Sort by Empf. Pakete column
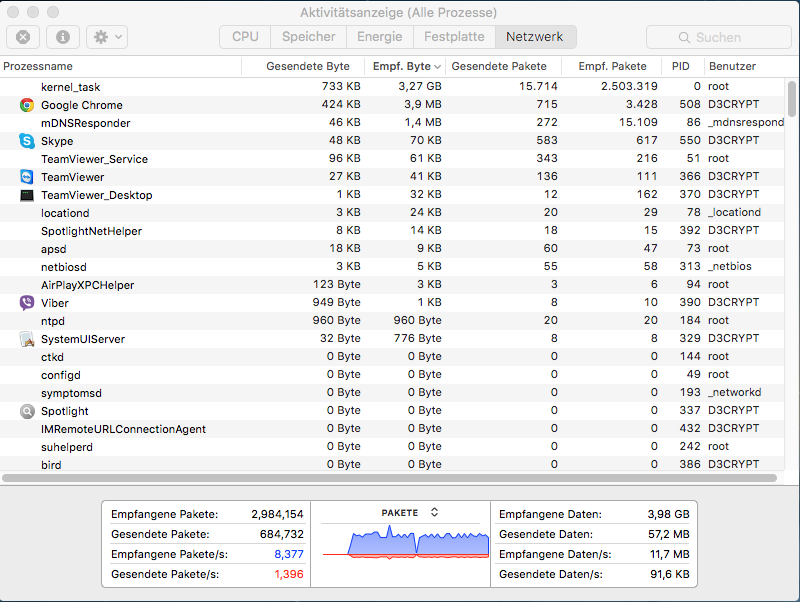The height and width of the screenshot is (602, 800). tap(611, 66)
